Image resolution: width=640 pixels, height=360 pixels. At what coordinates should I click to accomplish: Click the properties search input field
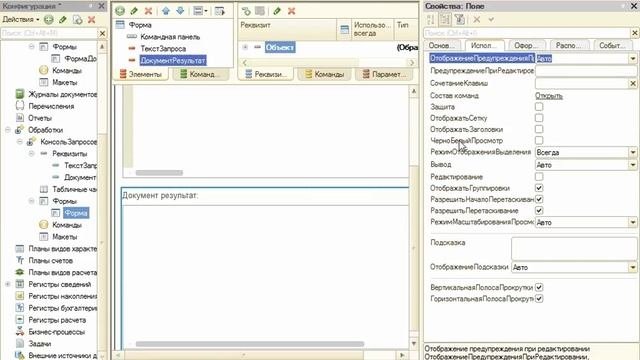pyautogui.click(x=527, y=33)
